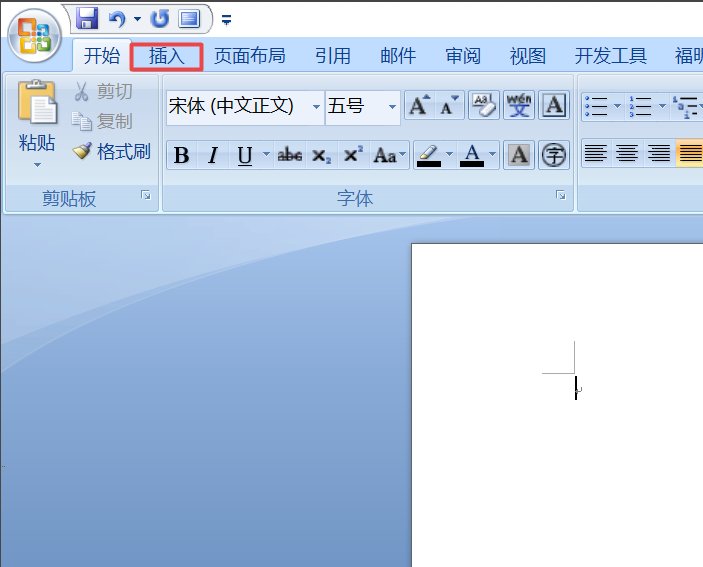This screenshot has height=567, width=703.
Task: Expand the underline style dropdown
Action: (x=266, y=155)
